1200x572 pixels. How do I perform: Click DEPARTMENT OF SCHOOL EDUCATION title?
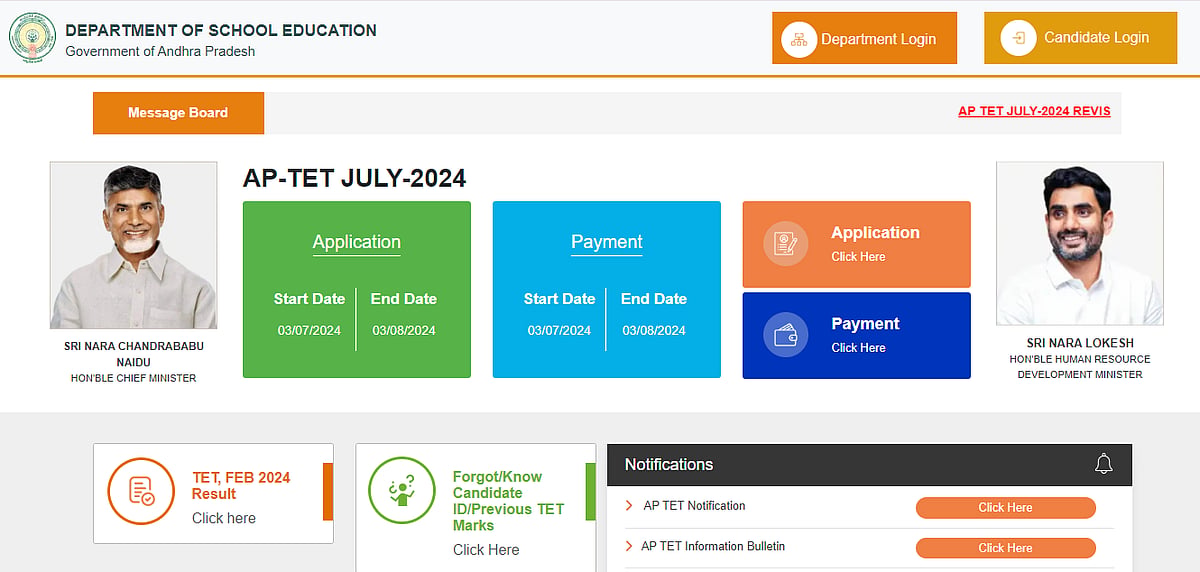[x=221, y=30]
